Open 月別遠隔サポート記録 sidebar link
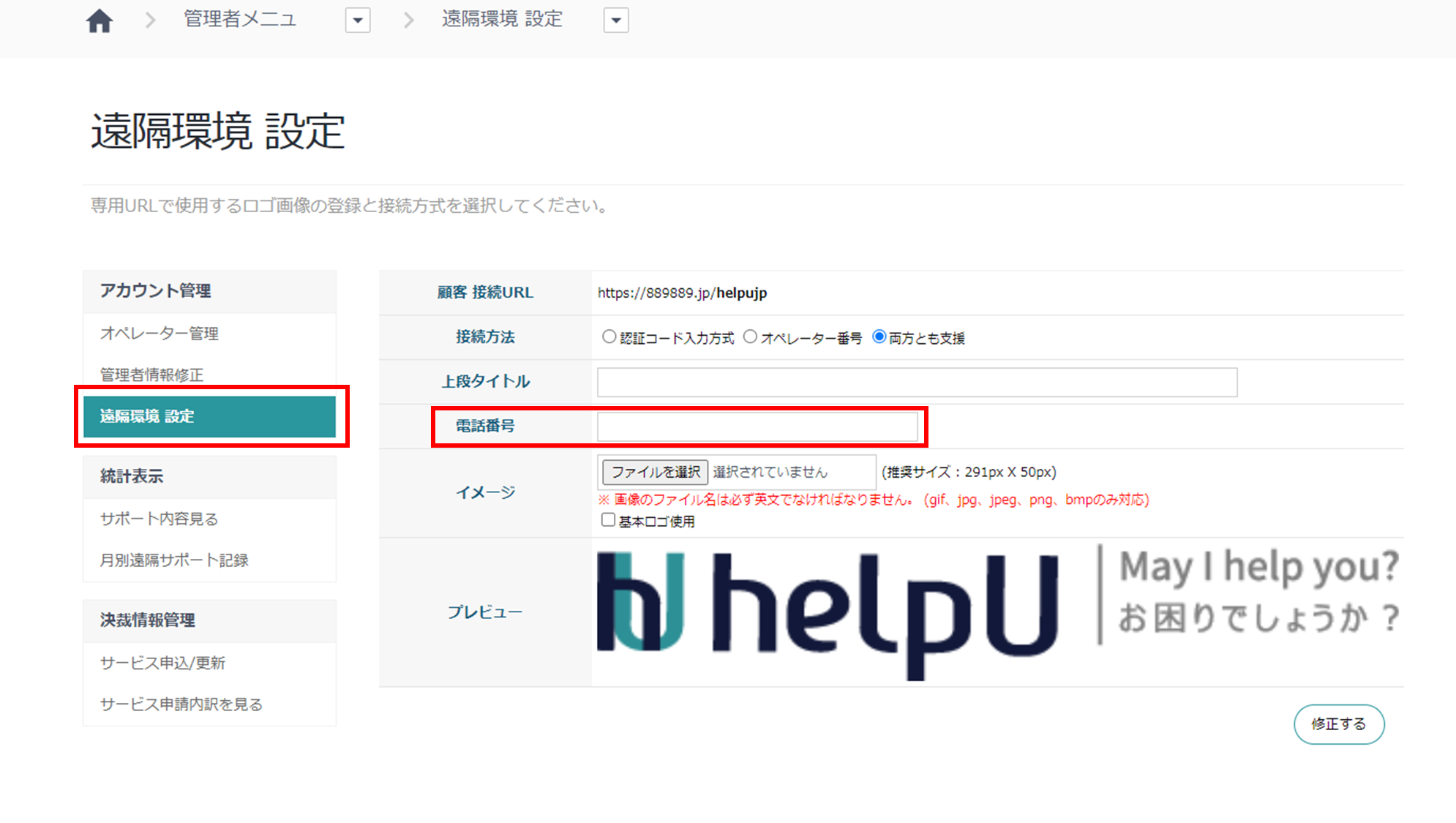 [174, 560]
